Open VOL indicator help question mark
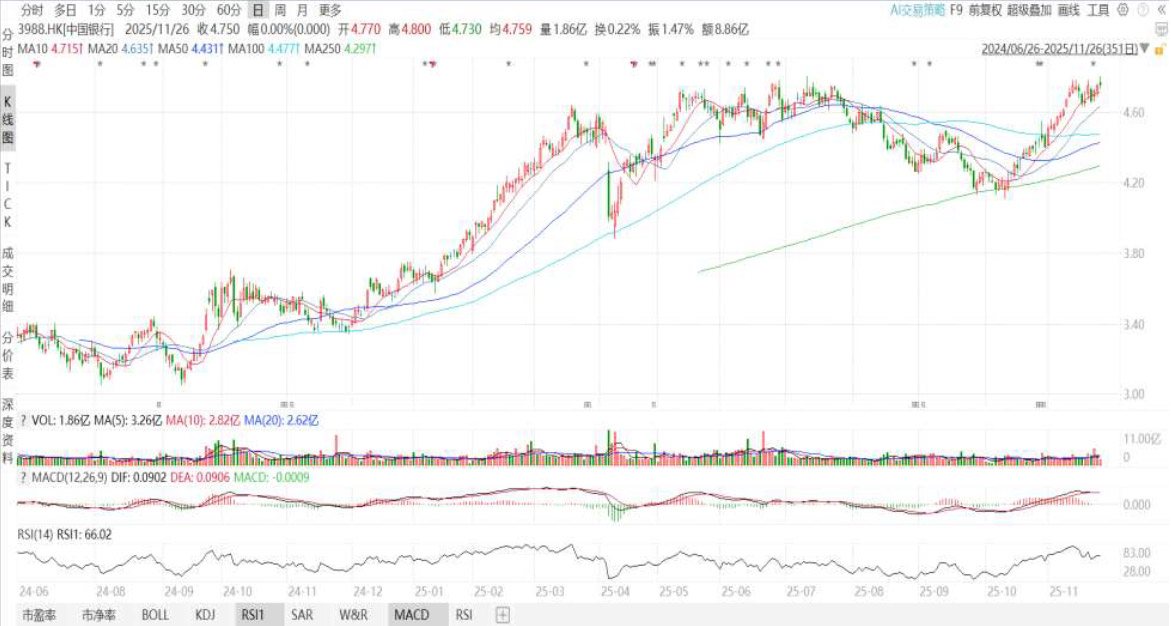Image resolution: width=1171 pixels, height=626 pixels. pyautogui.click(x=23, y=421)
